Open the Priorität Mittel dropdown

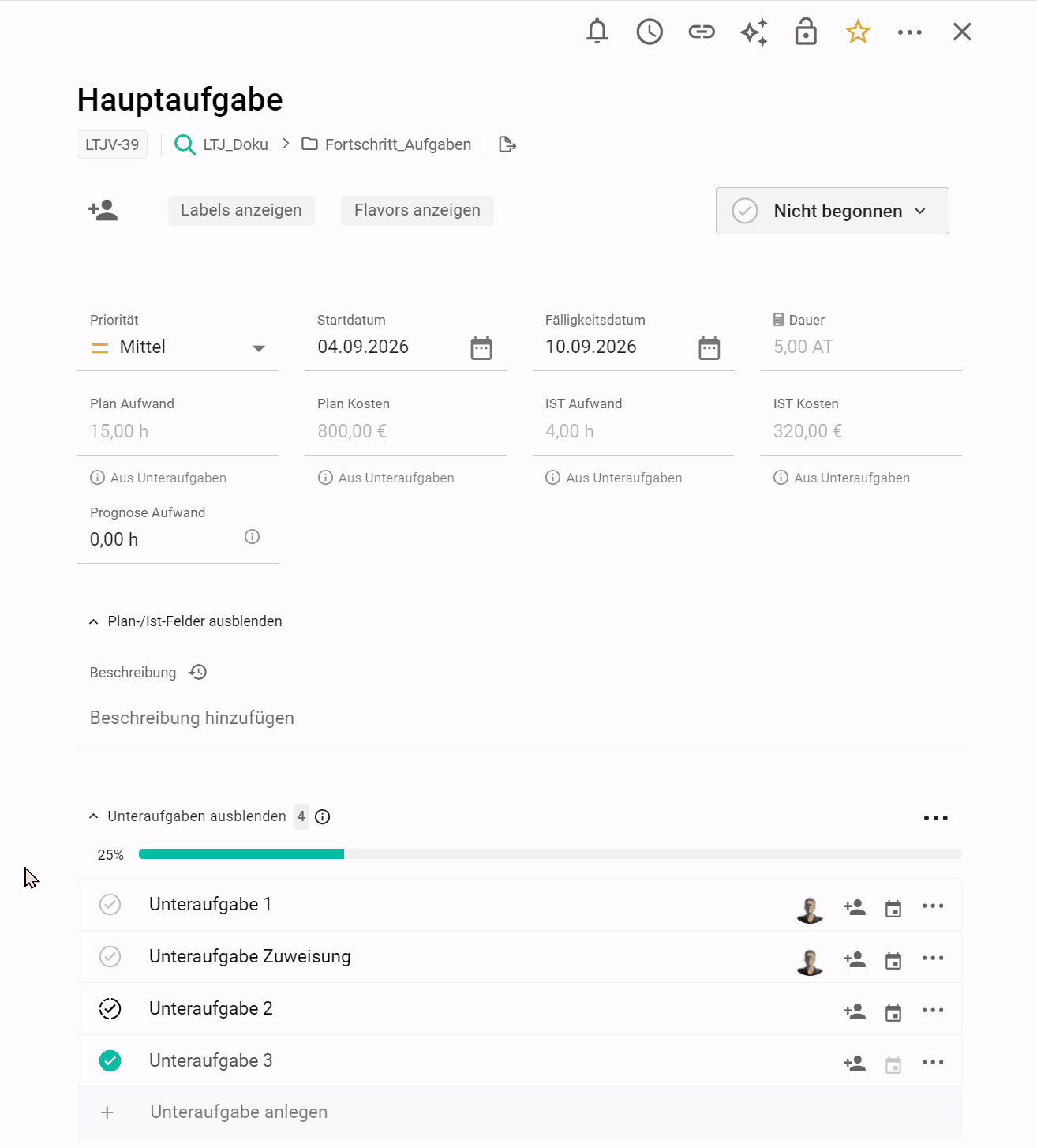(178, 347)
